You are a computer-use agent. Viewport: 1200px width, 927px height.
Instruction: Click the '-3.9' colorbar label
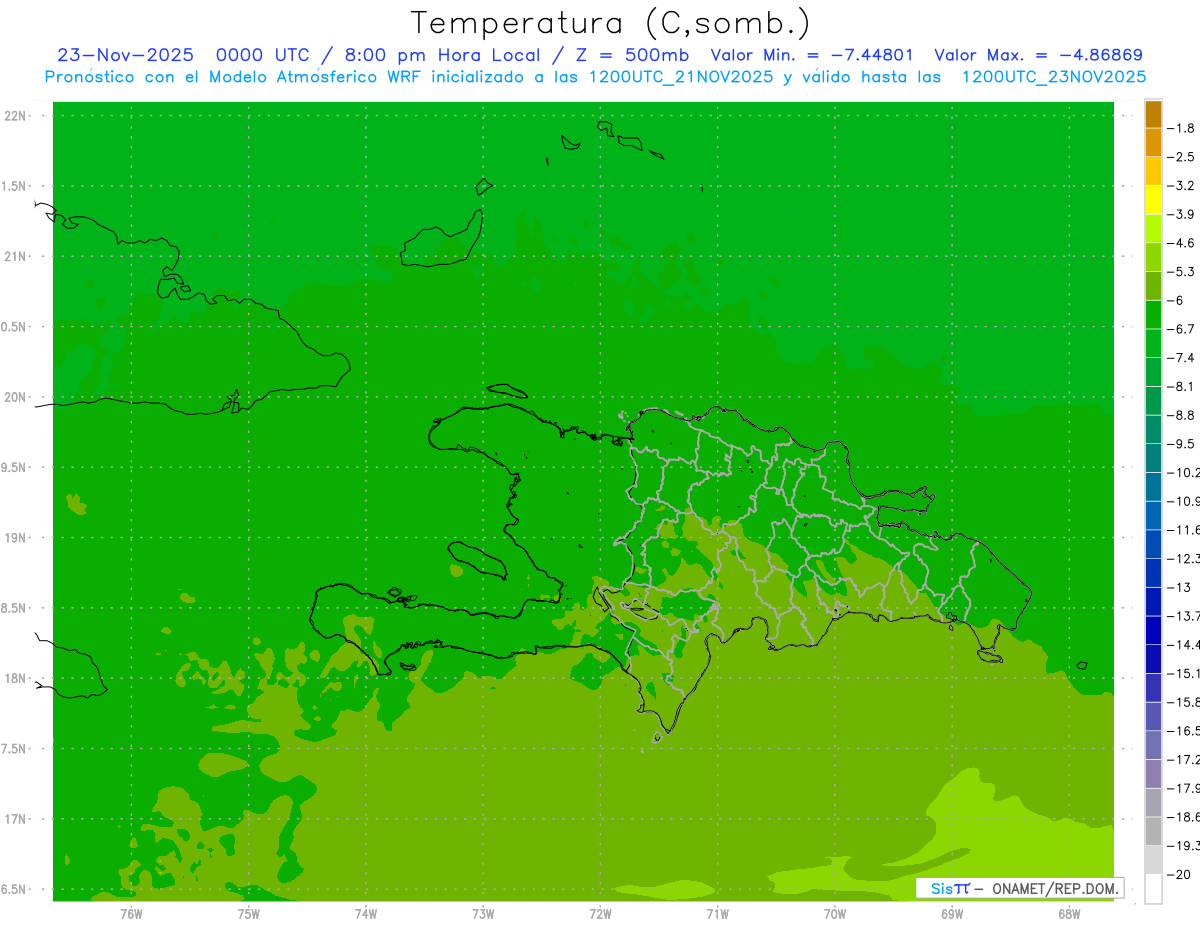(x=1181, y=214)
